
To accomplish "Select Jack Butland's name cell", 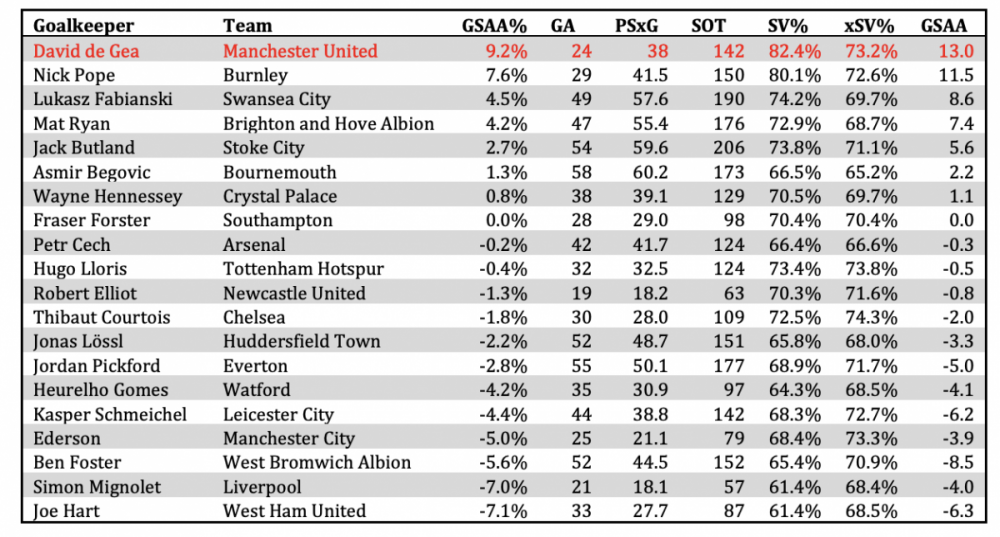I will [x=84, y=148].
